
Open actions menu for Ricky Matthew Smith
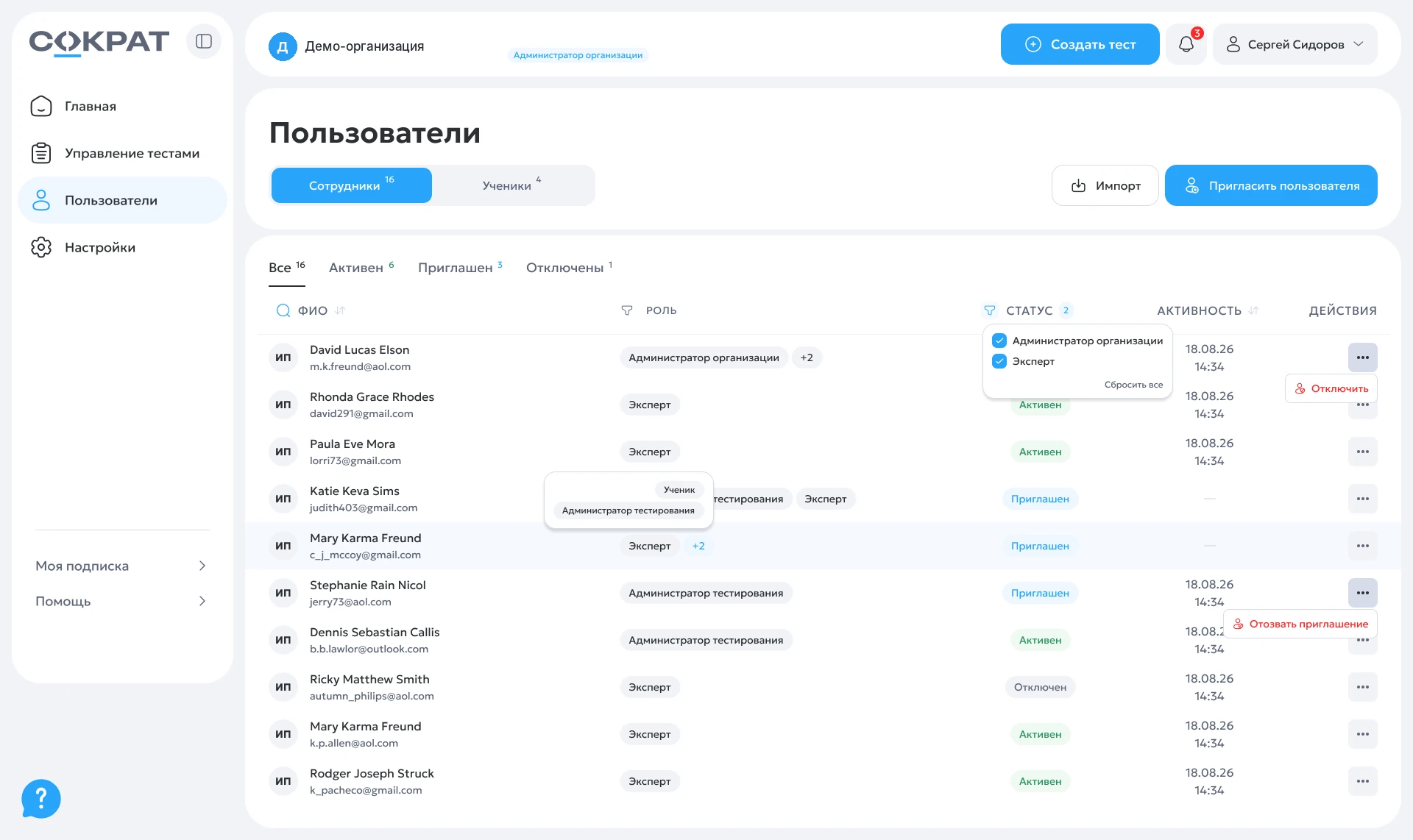(x=1363, y=687)
